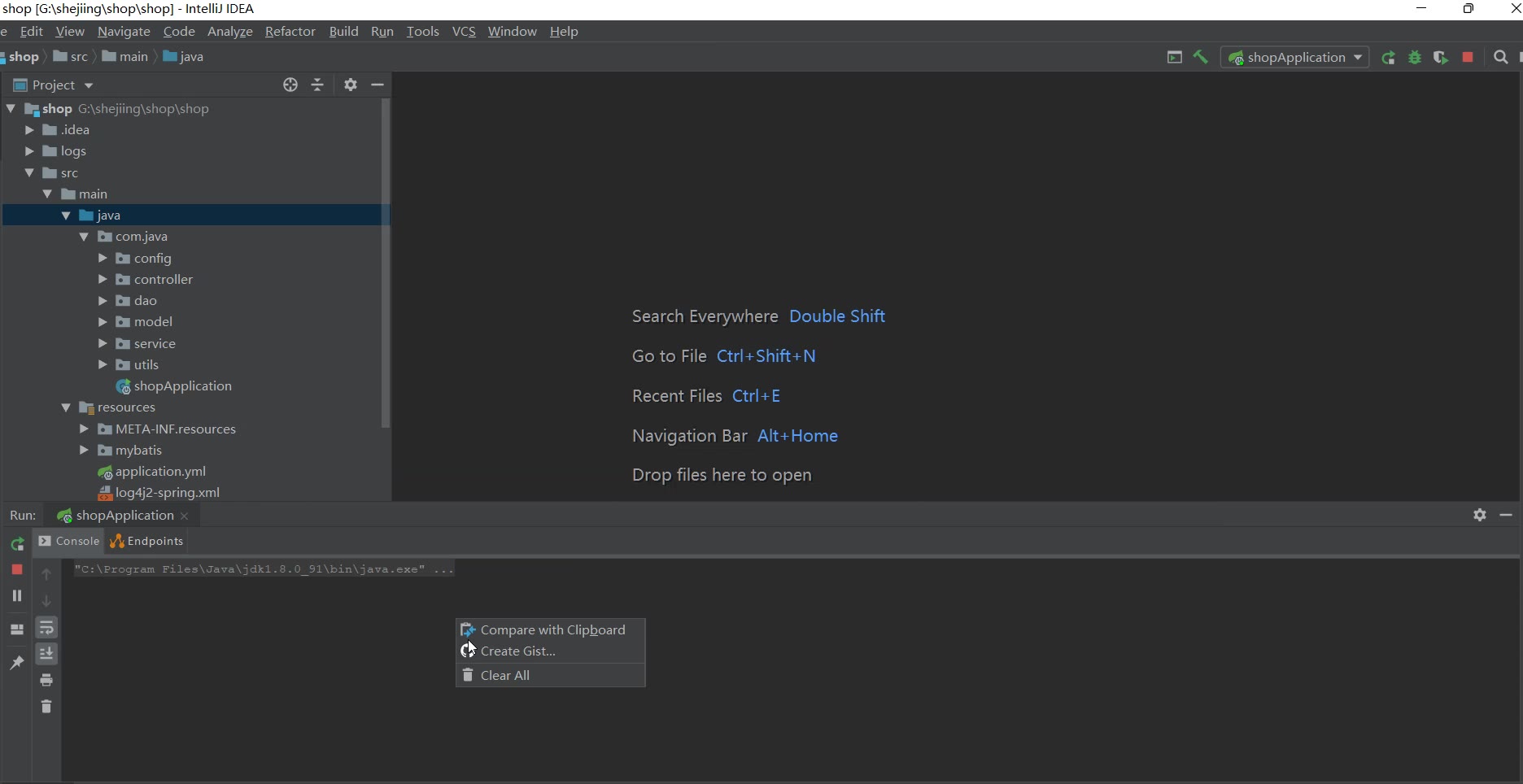Hide the Run tool window
This screenshot has width=1523, height=784.
click(1506, 515)
